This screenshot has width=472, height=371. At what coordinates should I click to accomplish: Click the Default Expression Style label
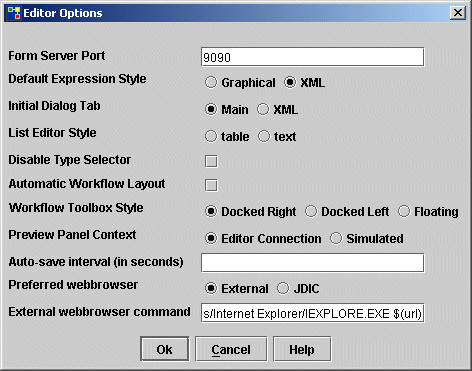pyautogui.click(x=77, y=79)
